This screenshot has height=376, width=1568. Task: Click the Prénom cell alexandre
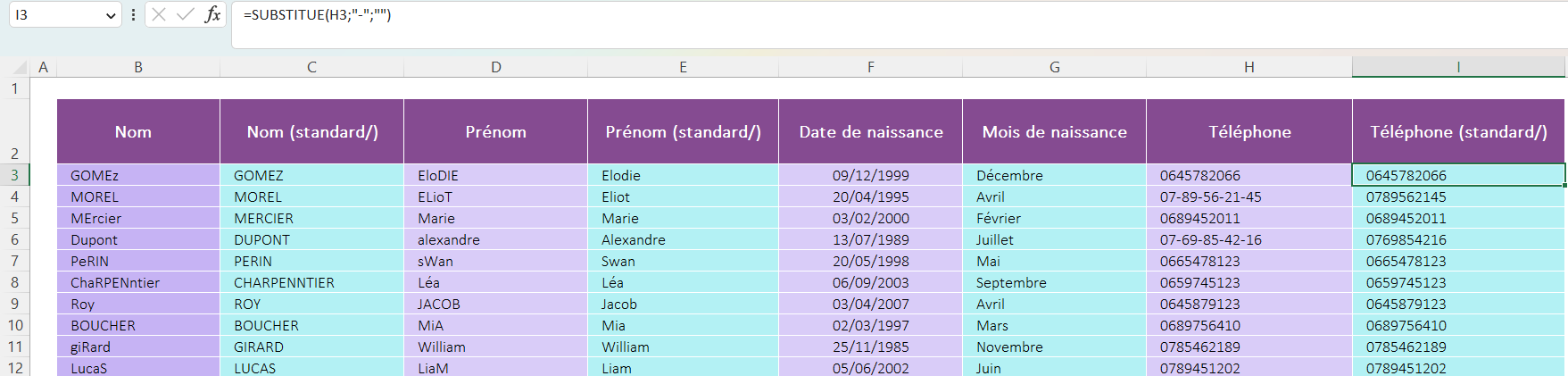tap(495, 239)
